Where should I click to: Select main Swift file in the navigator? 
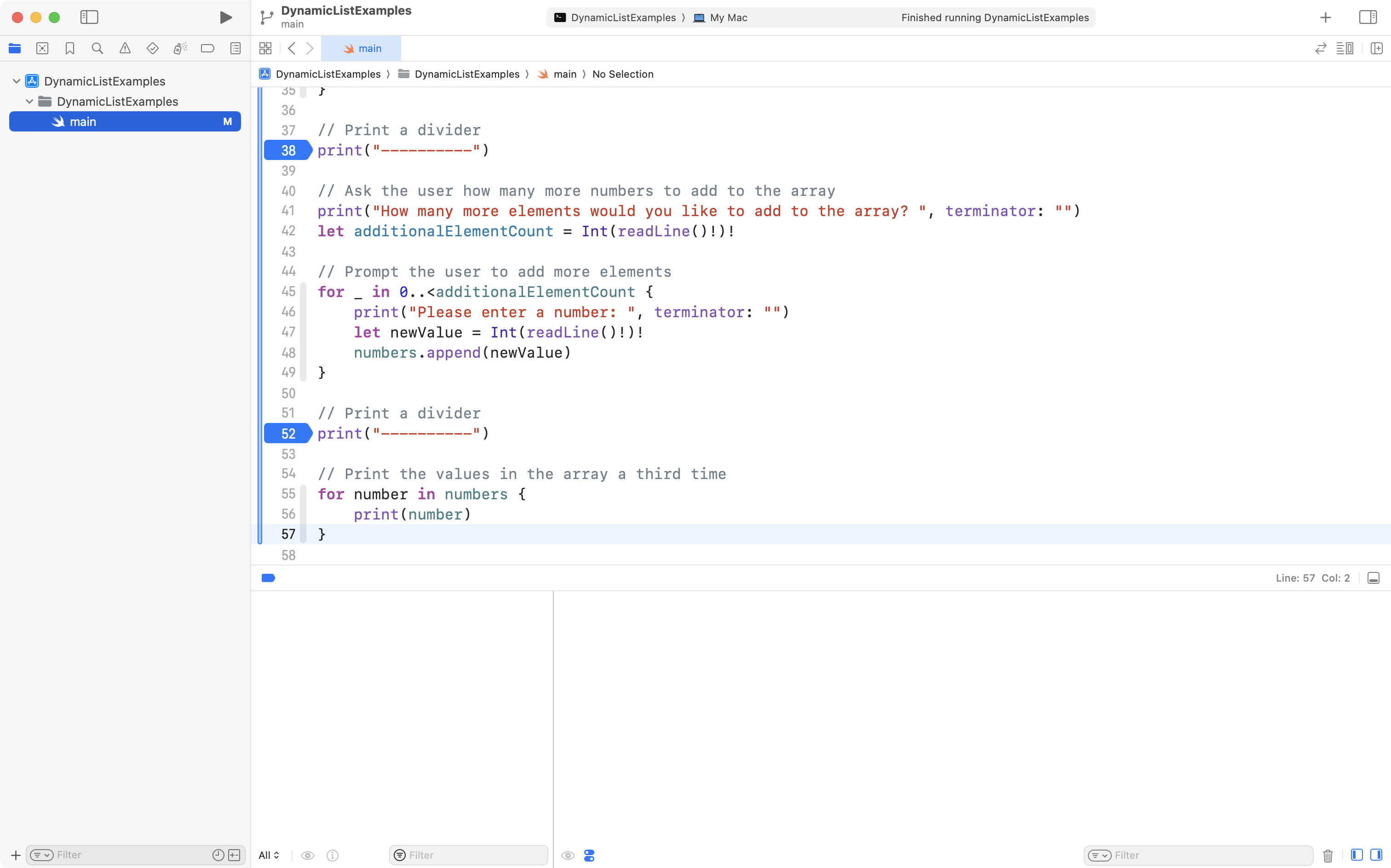click(84, 121)
